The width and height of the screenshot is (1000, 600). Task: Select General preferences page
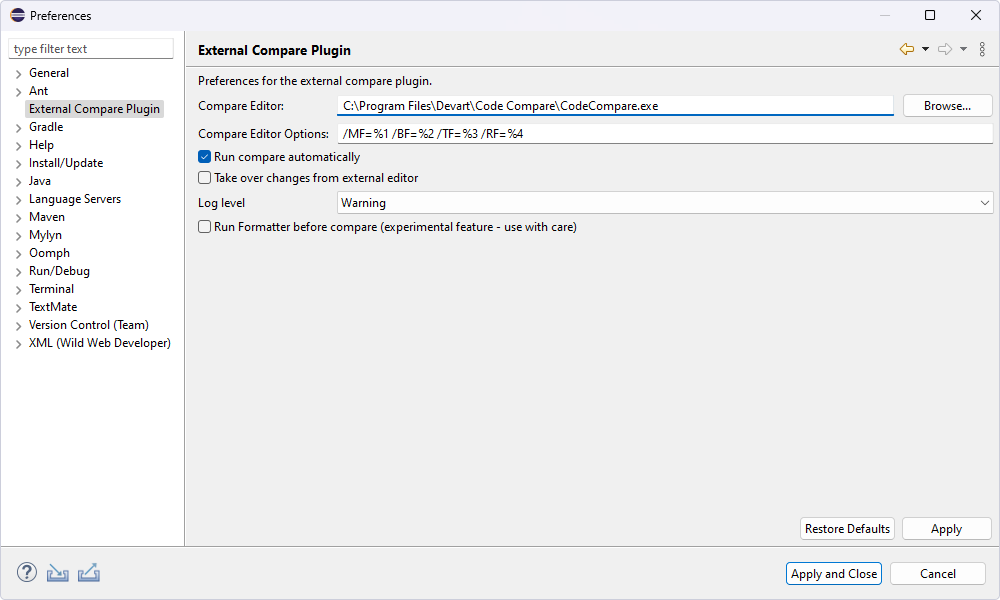tap(49, 73)
